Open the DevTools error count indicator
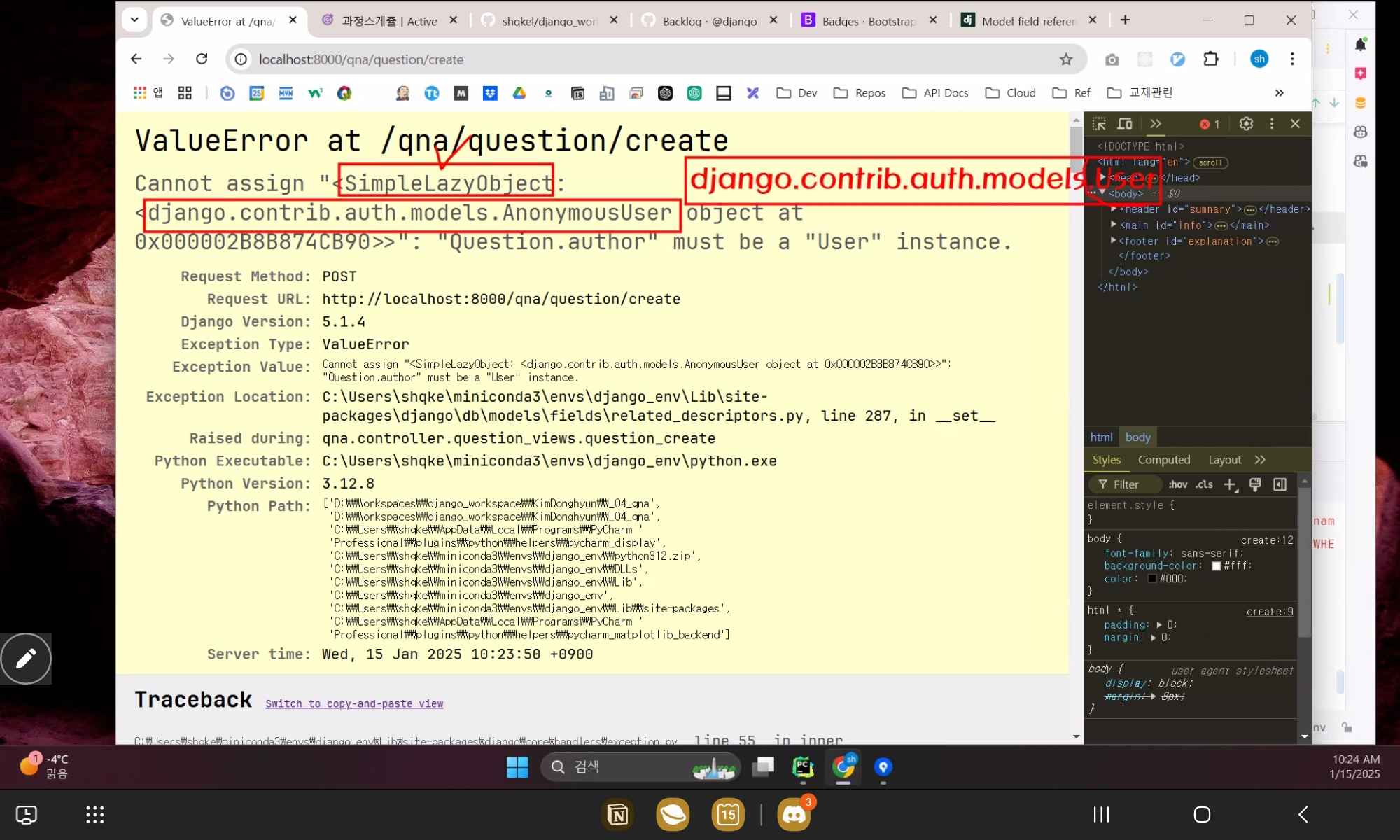Viewport: 1400px width, 840px height. 1210,124
